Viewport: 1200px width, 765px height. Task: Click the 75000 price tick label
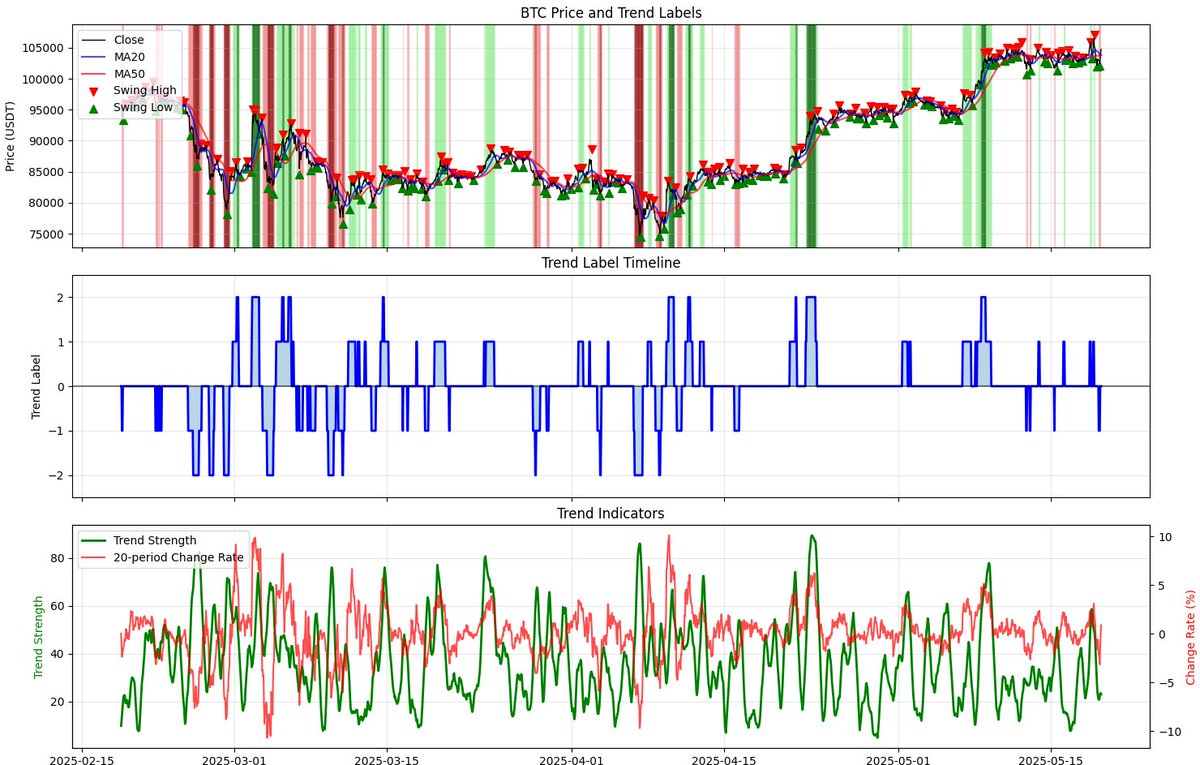pyautogui.click(x=47, y=234)
